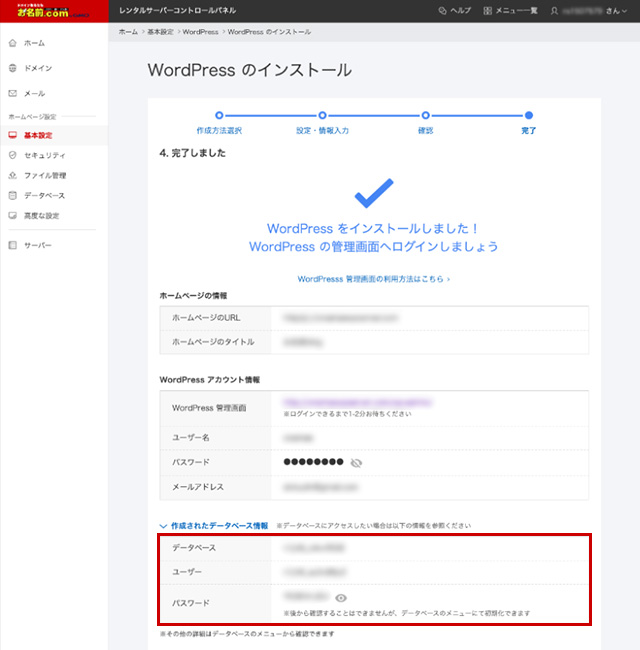Click the ホームページのタイトル label
The image size is (640, 650).
point(213,342)
